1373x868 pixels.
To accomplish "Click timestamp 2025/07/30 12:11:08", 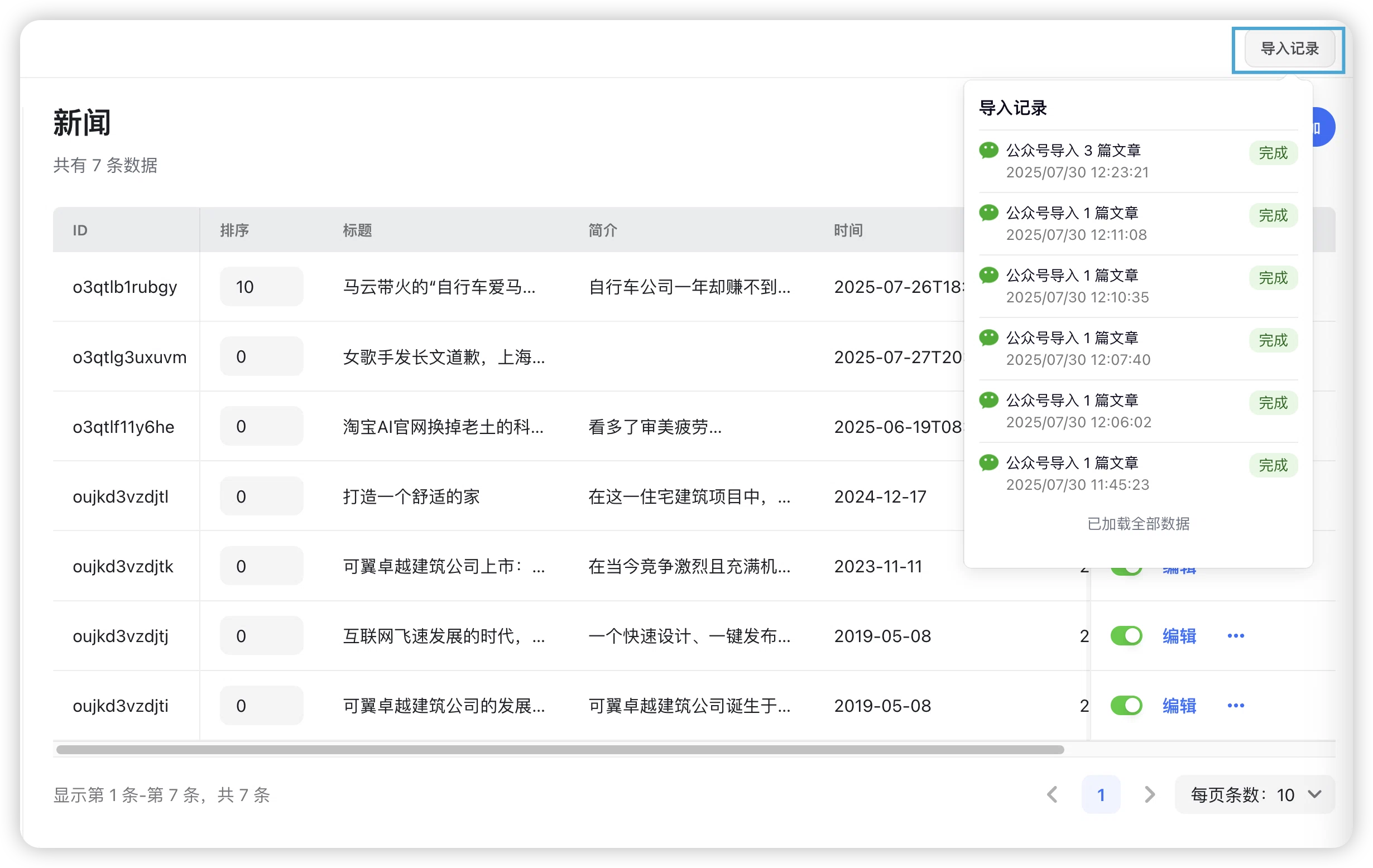I will (1076, 235).
